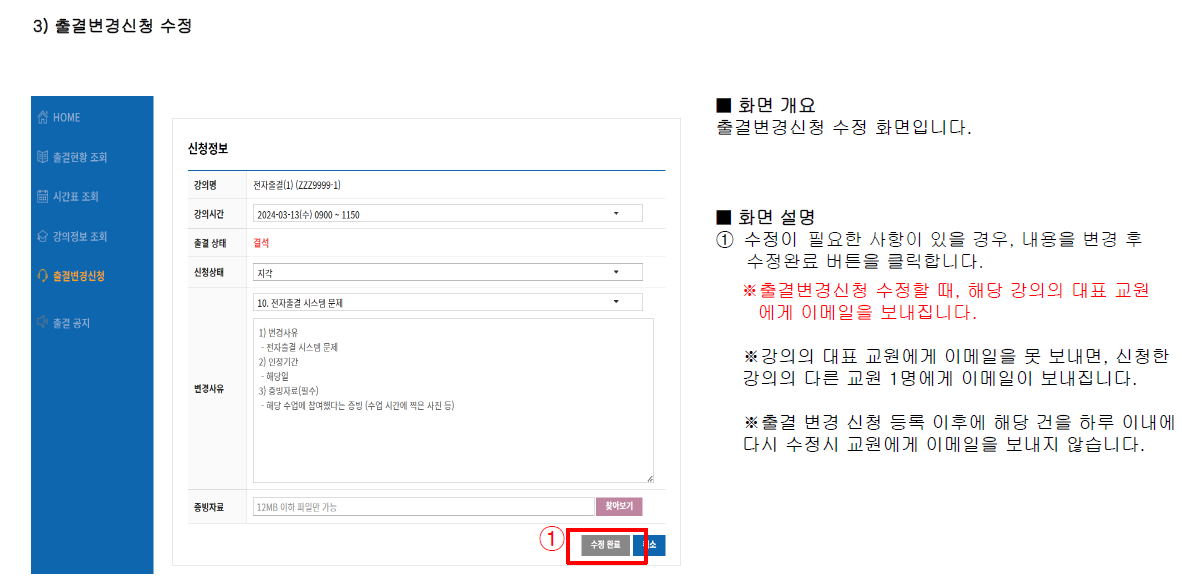1182x585 pixels.
Task: Click the 증빙자료 file path field
Action: [423, 507]
